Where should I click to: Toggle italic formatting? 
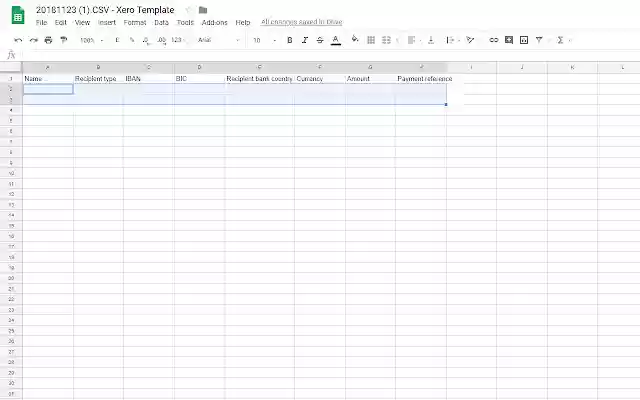click(x=305, y=40)
